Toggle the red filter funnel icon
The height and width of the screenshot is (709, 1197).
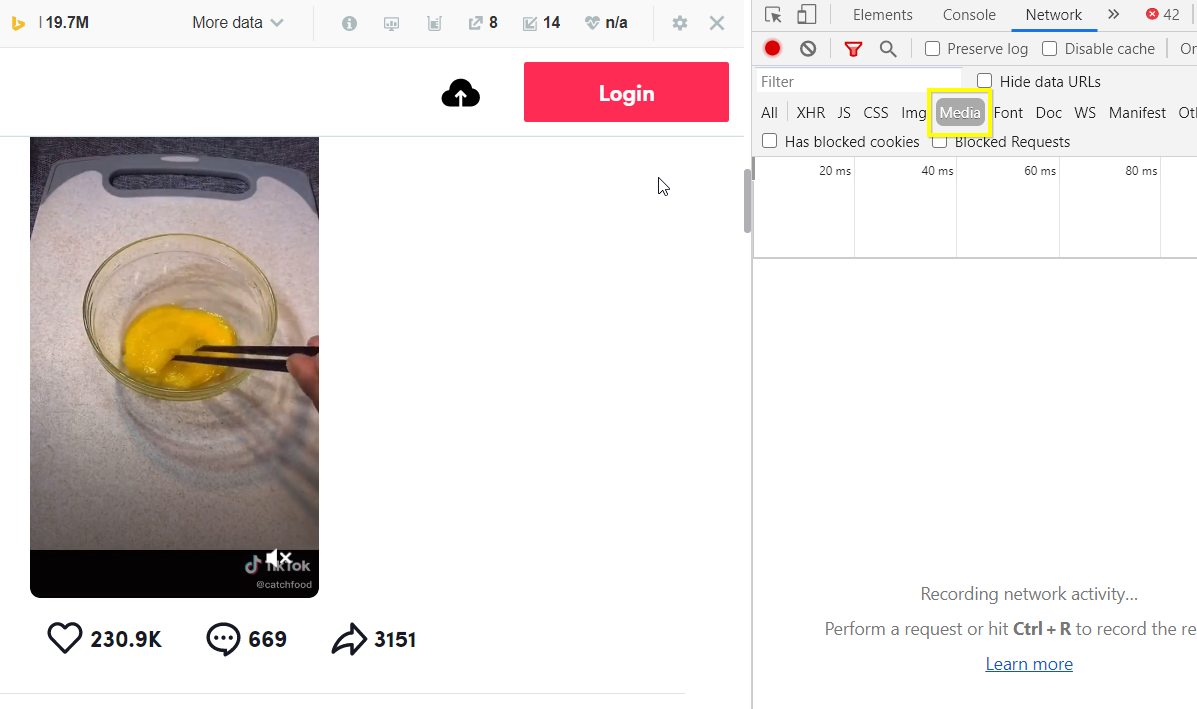tap(853, 49)
